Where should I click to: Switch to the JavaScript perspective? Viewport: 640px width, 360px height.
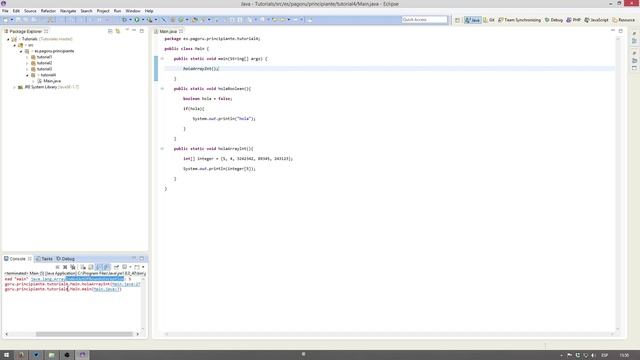click(596, 20)
